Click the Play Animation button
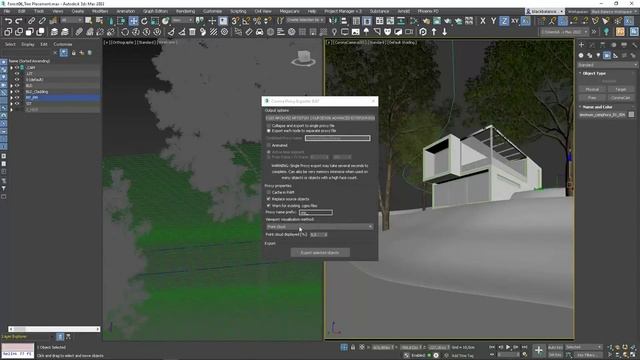 [x=508, y=347]
